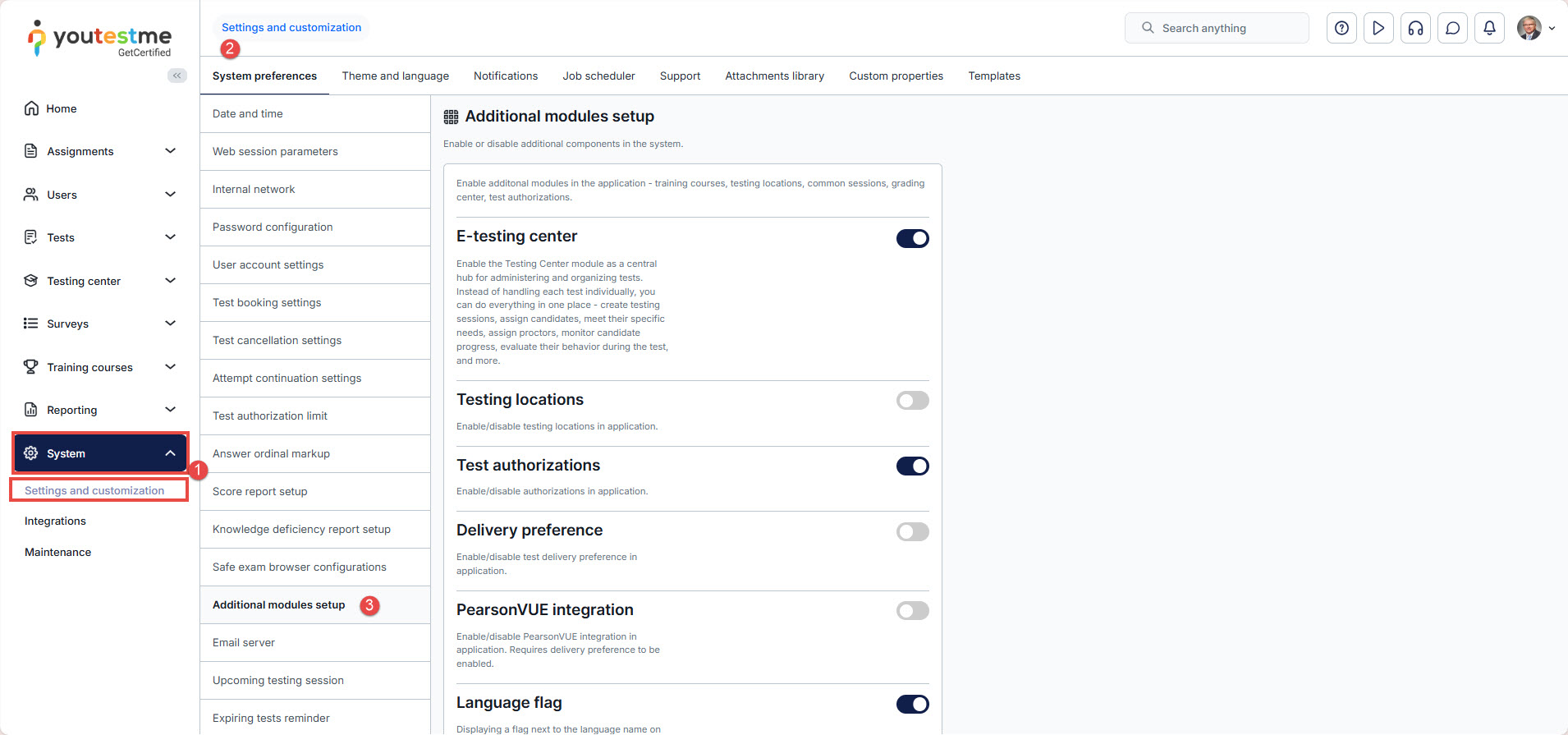Image resolution: width=1568 pixels, height=735 pixels.
Task: Turn off the Language flag toggle
Action: pos(912,704)
